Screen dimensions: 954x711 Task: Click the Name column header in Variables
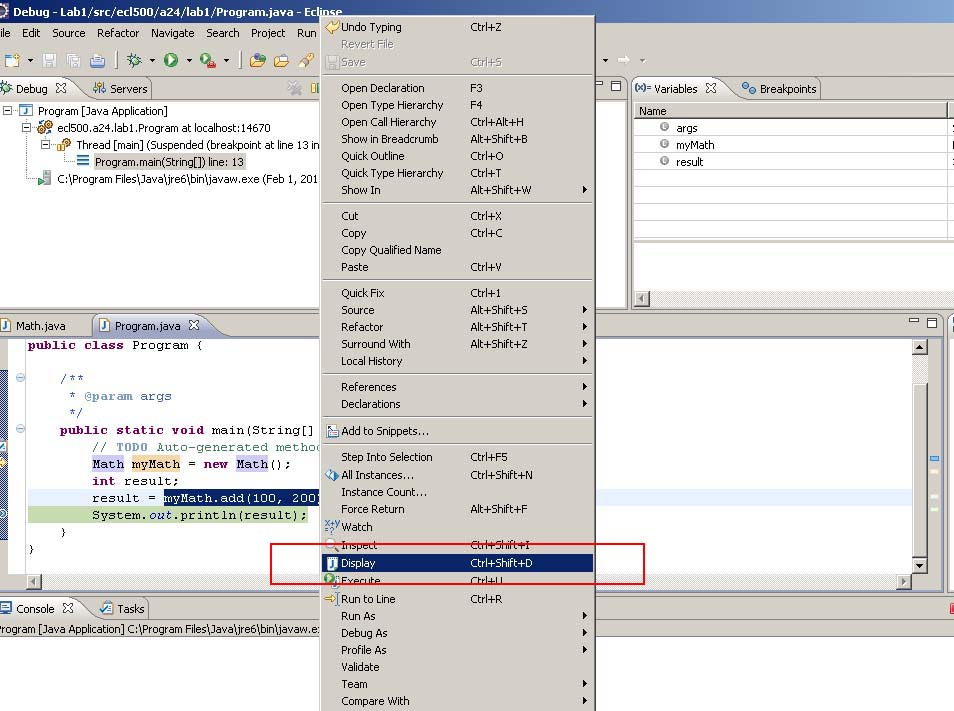(x=790, y=111)
